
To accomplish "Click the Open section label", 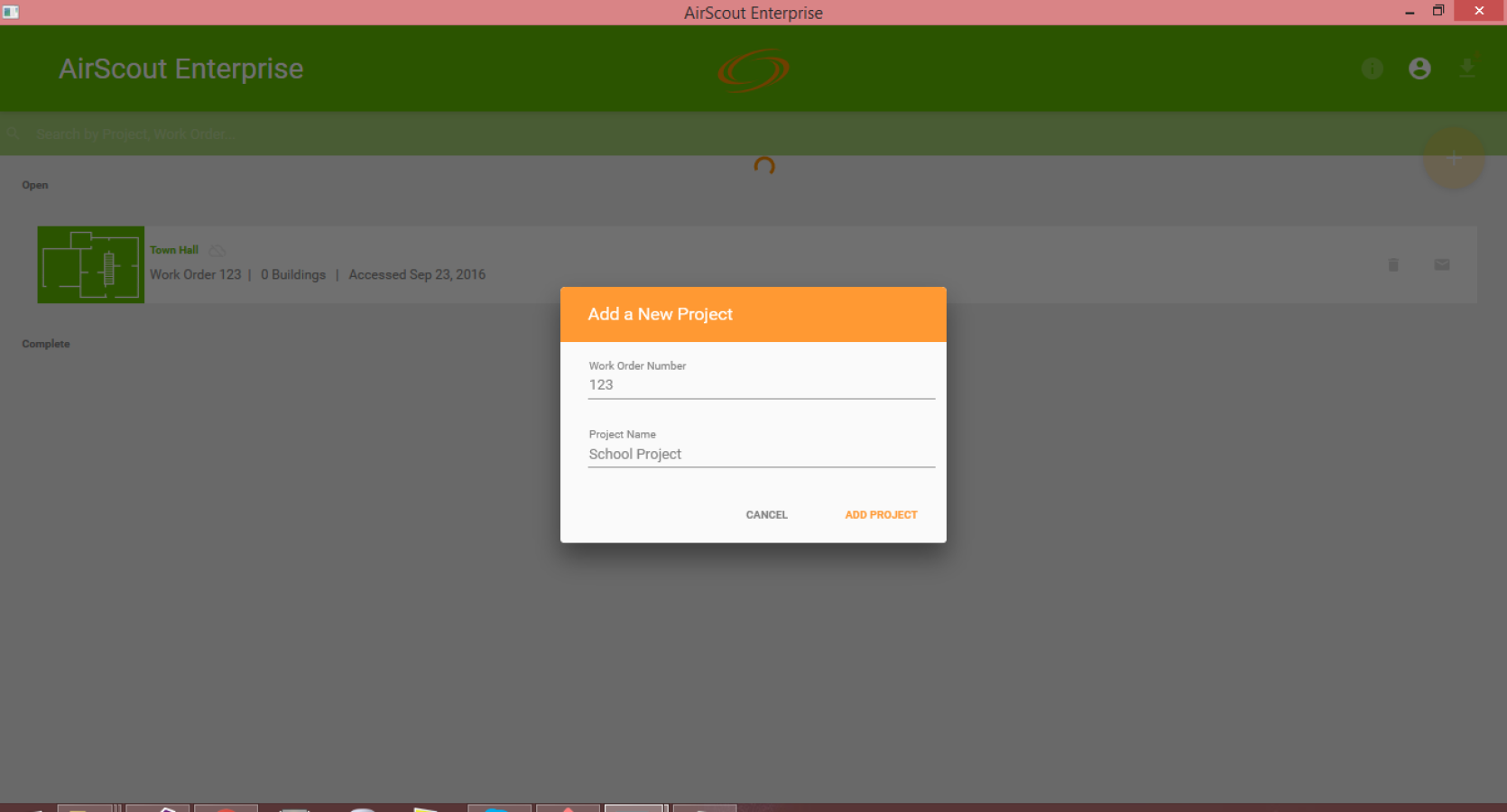I will point(35,185).
